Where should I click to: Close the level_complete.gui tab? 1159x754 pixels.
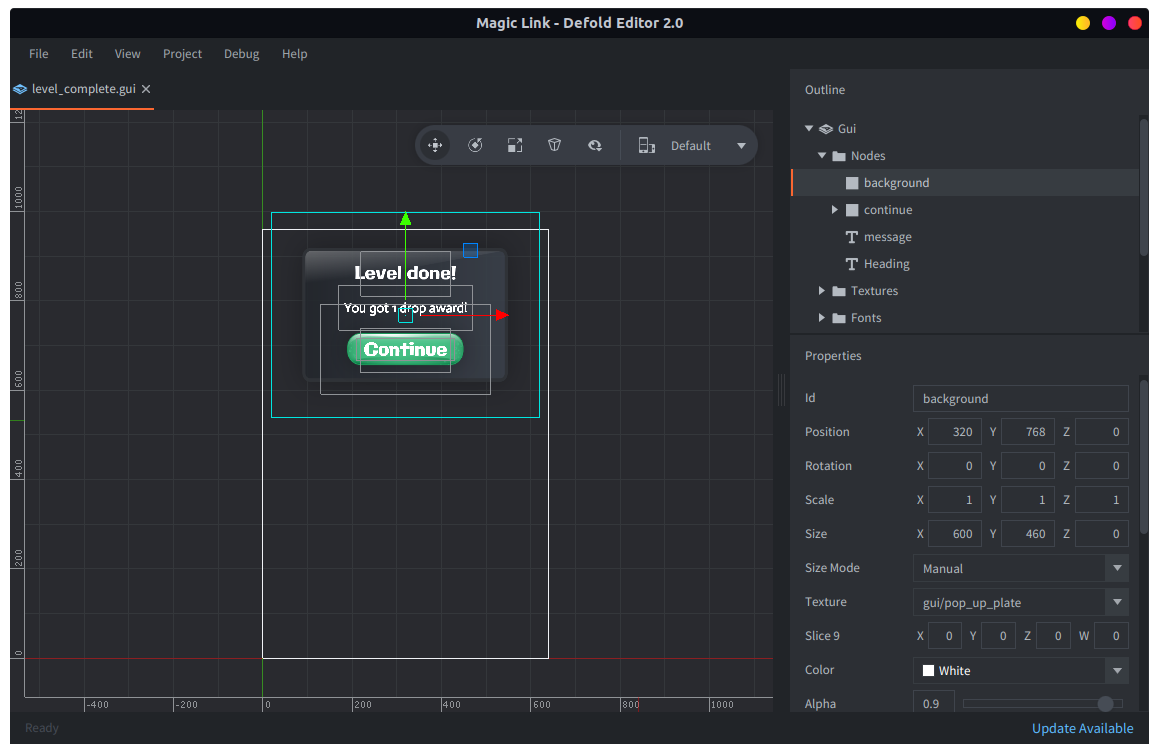[146, 89]
